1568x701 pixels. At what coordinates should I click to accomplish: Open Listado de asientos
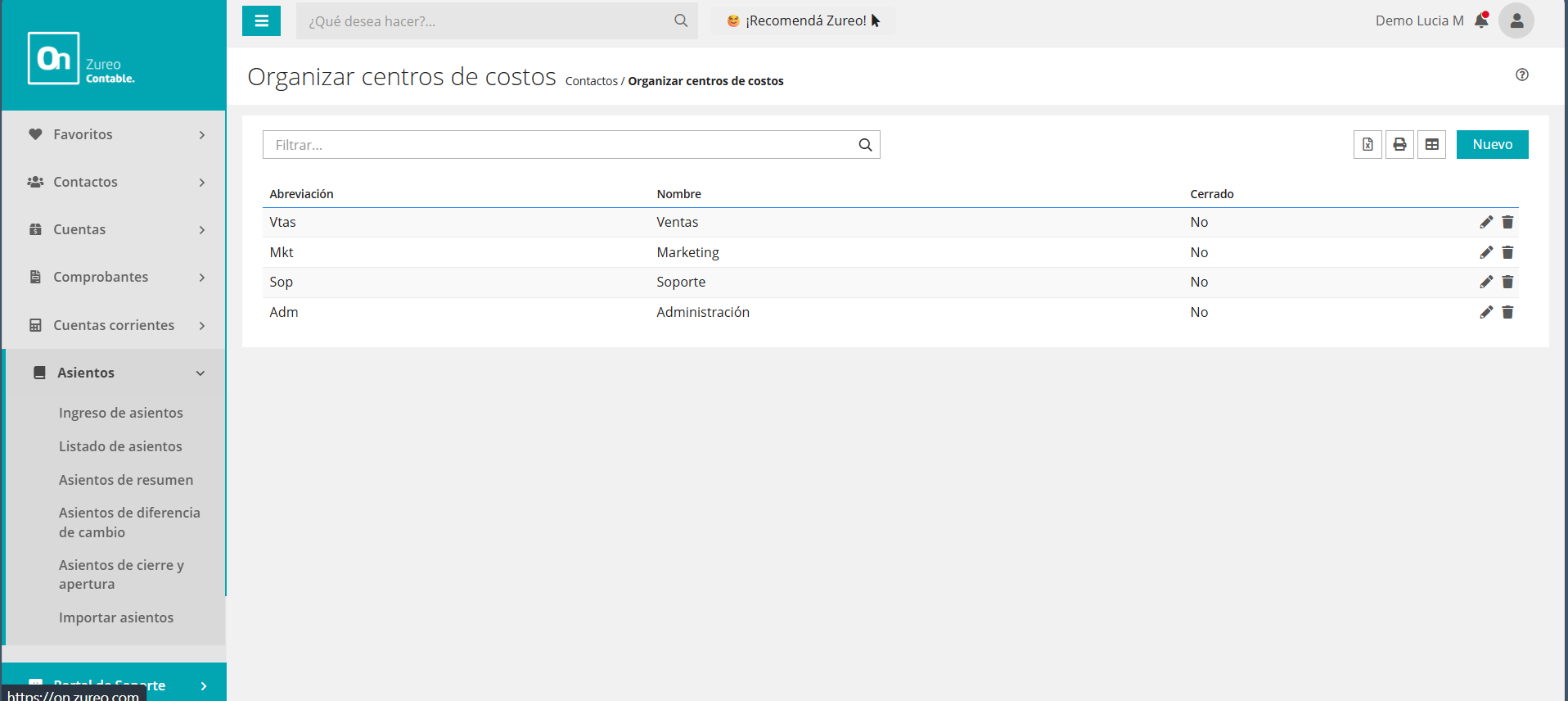pos(120,446)
